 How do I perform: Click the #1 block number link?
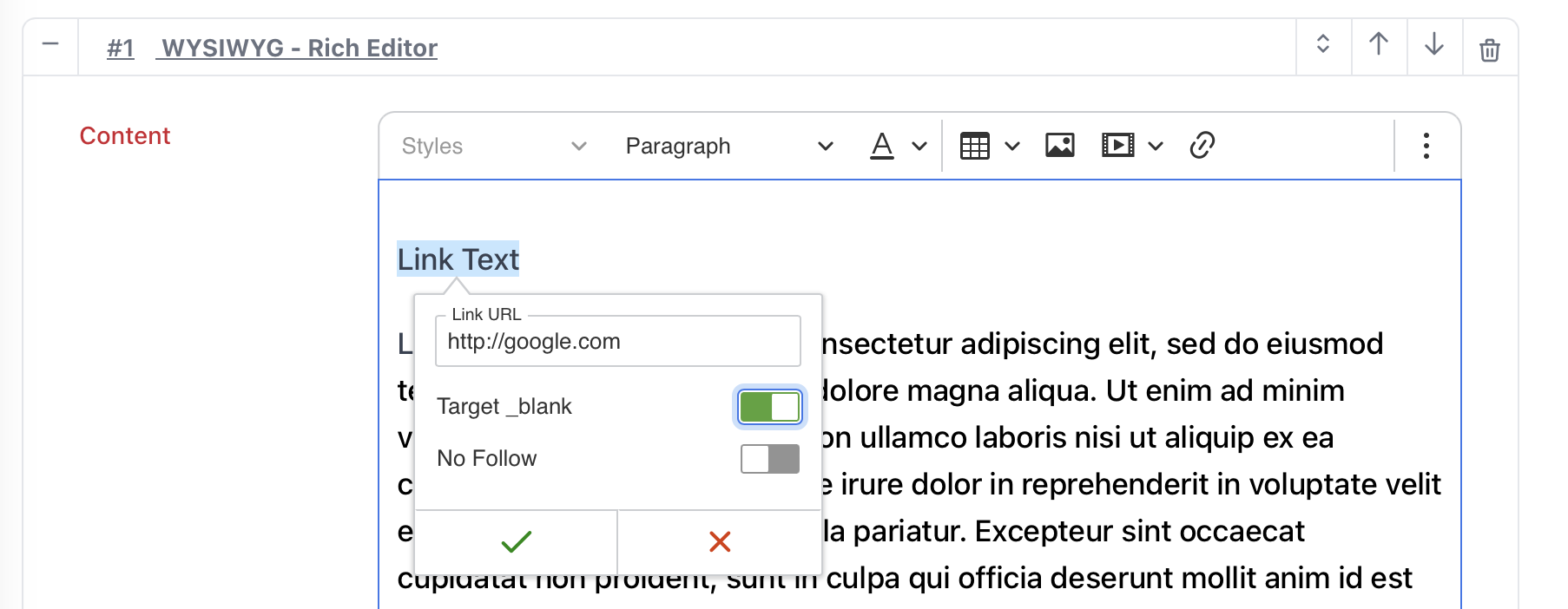[121, 48]
